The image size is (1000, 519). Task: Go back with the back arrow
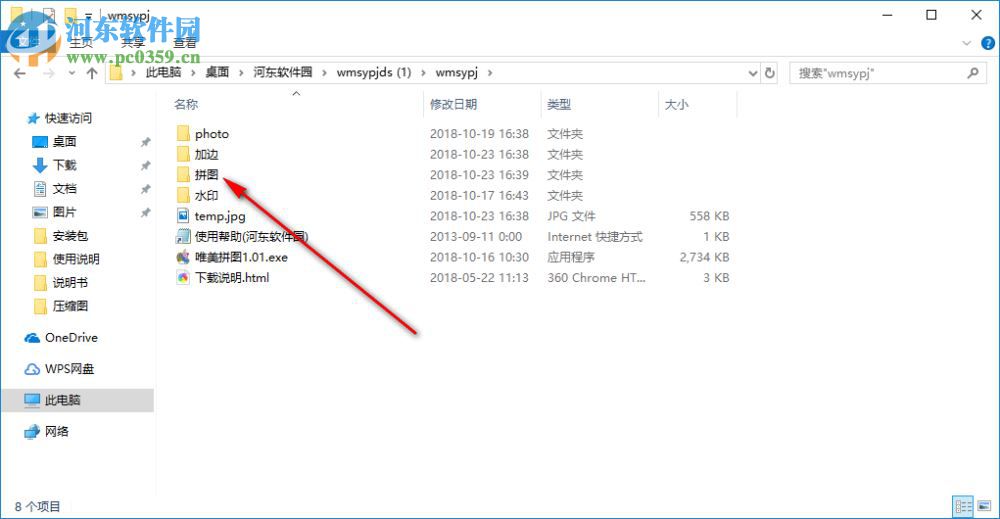coord(20,73)
